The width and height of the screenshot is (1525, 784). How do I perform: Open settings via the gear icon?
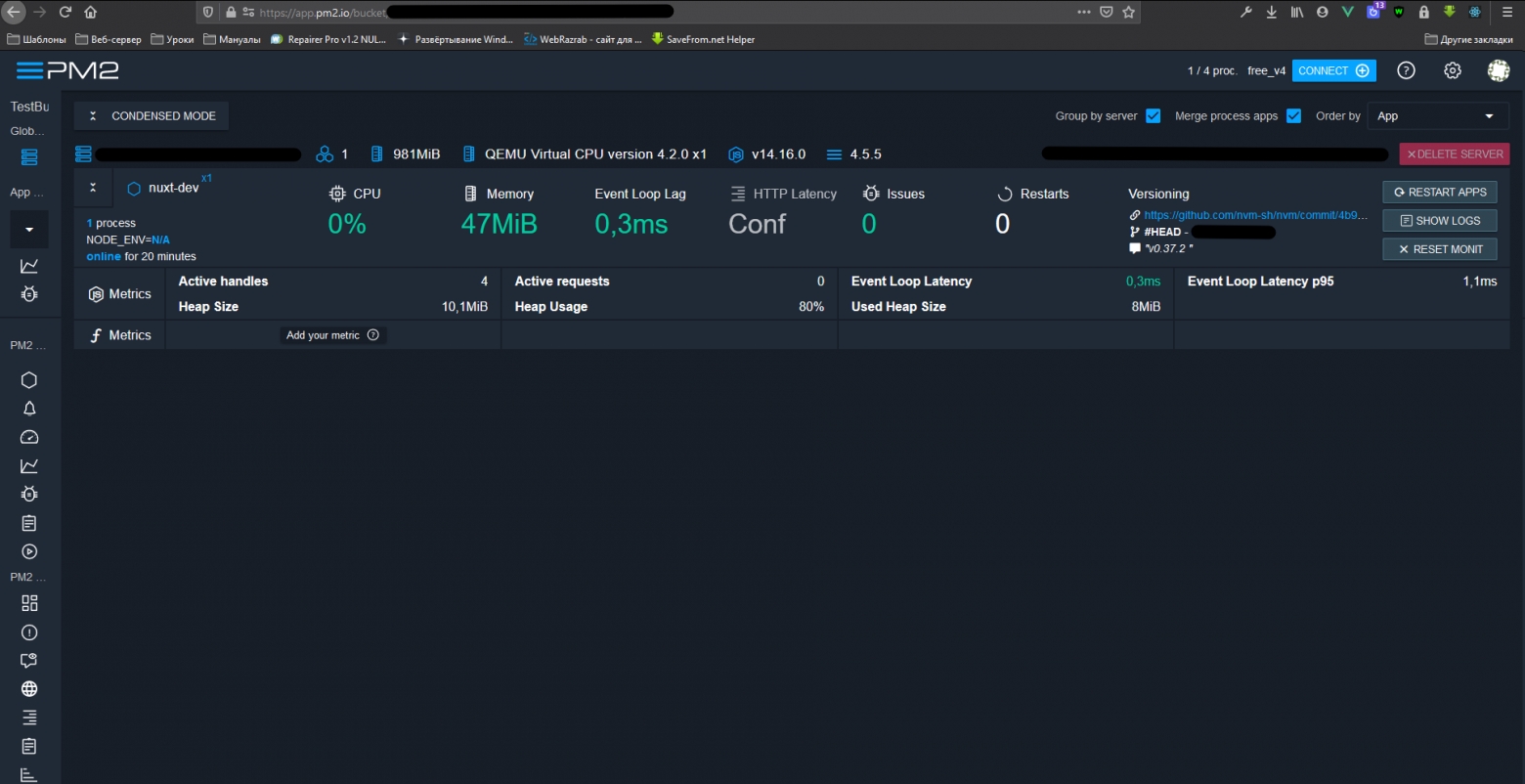1453,70
